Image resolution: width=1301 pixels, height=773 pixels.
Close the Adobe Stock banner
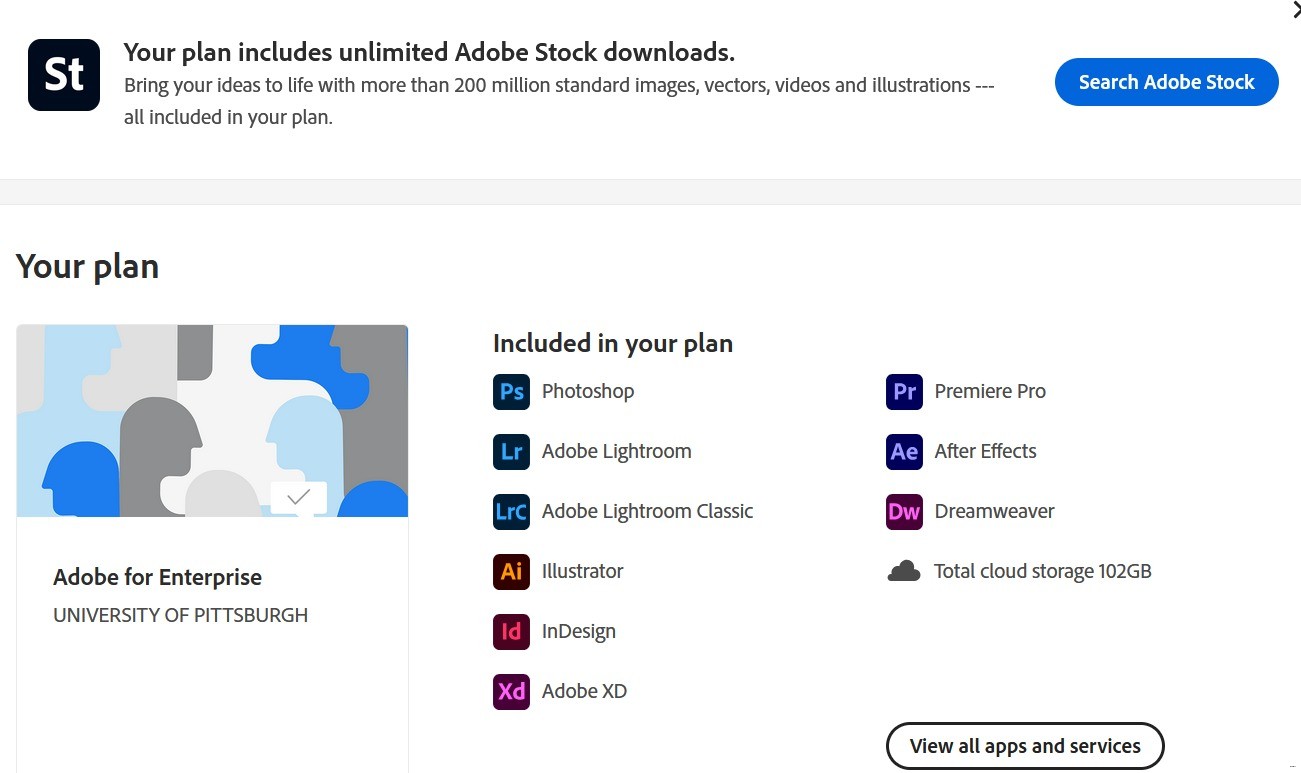[1296, 8]
